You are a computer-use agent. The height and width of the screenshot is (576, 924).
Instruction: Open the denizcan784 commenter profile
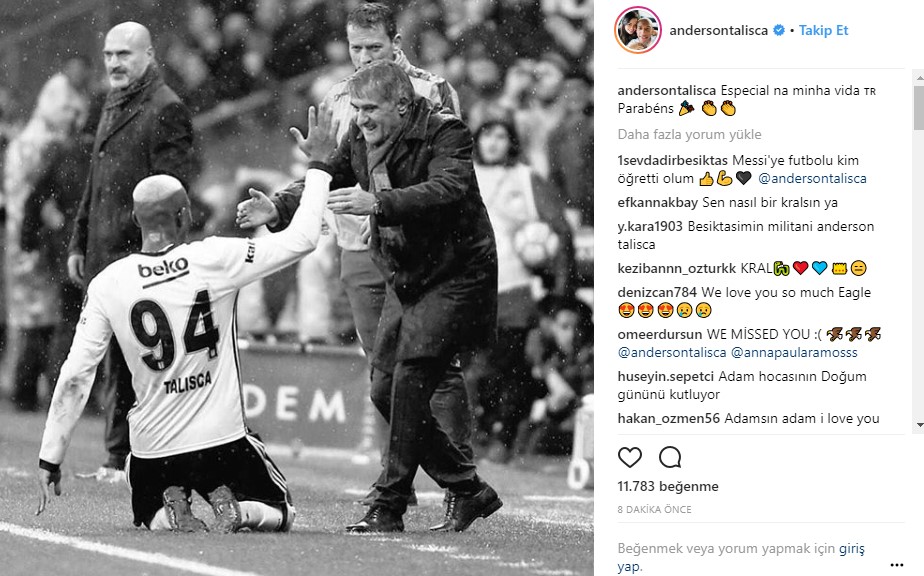[x=657, y=292]
